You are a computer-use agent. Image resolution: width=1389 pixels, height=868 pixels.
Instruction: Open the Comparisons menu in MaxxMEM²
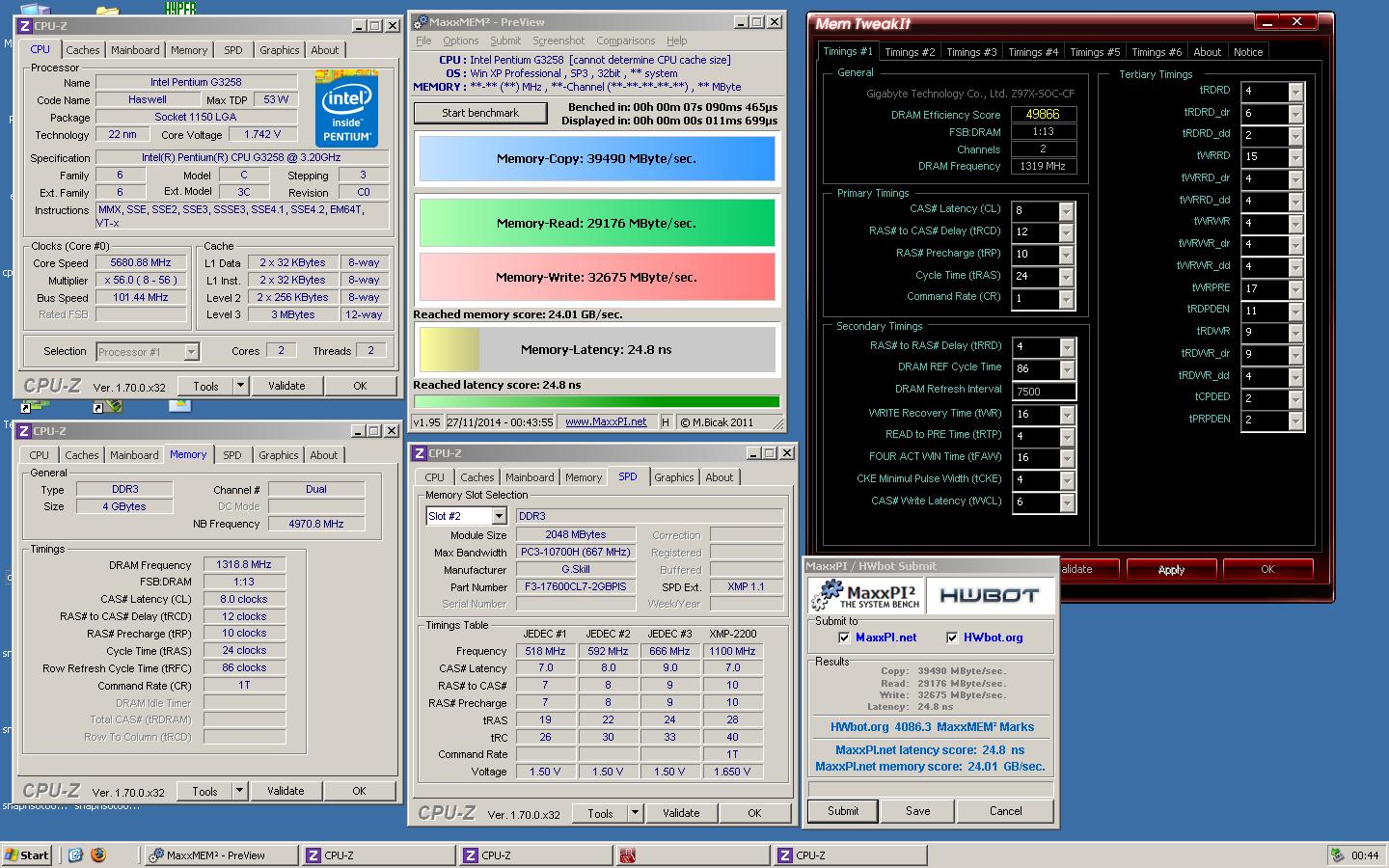(625, 41)
